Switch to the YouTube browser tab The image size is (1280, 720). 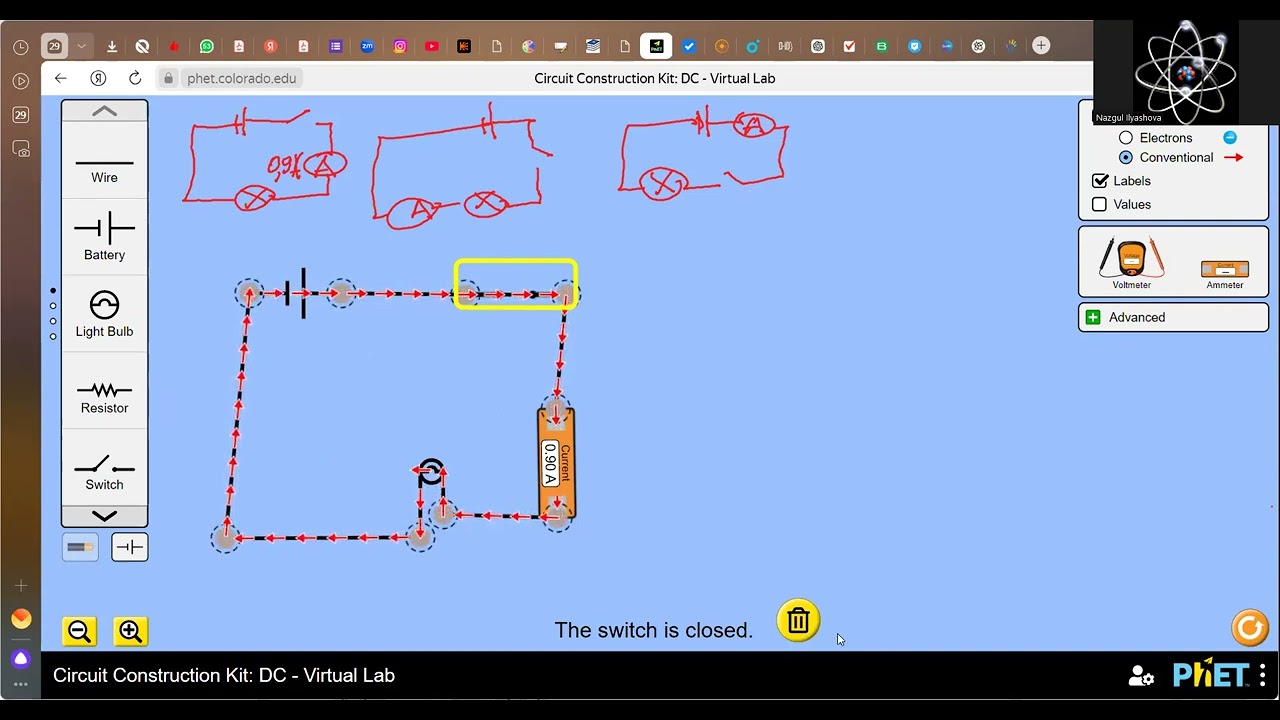[432, 46]
